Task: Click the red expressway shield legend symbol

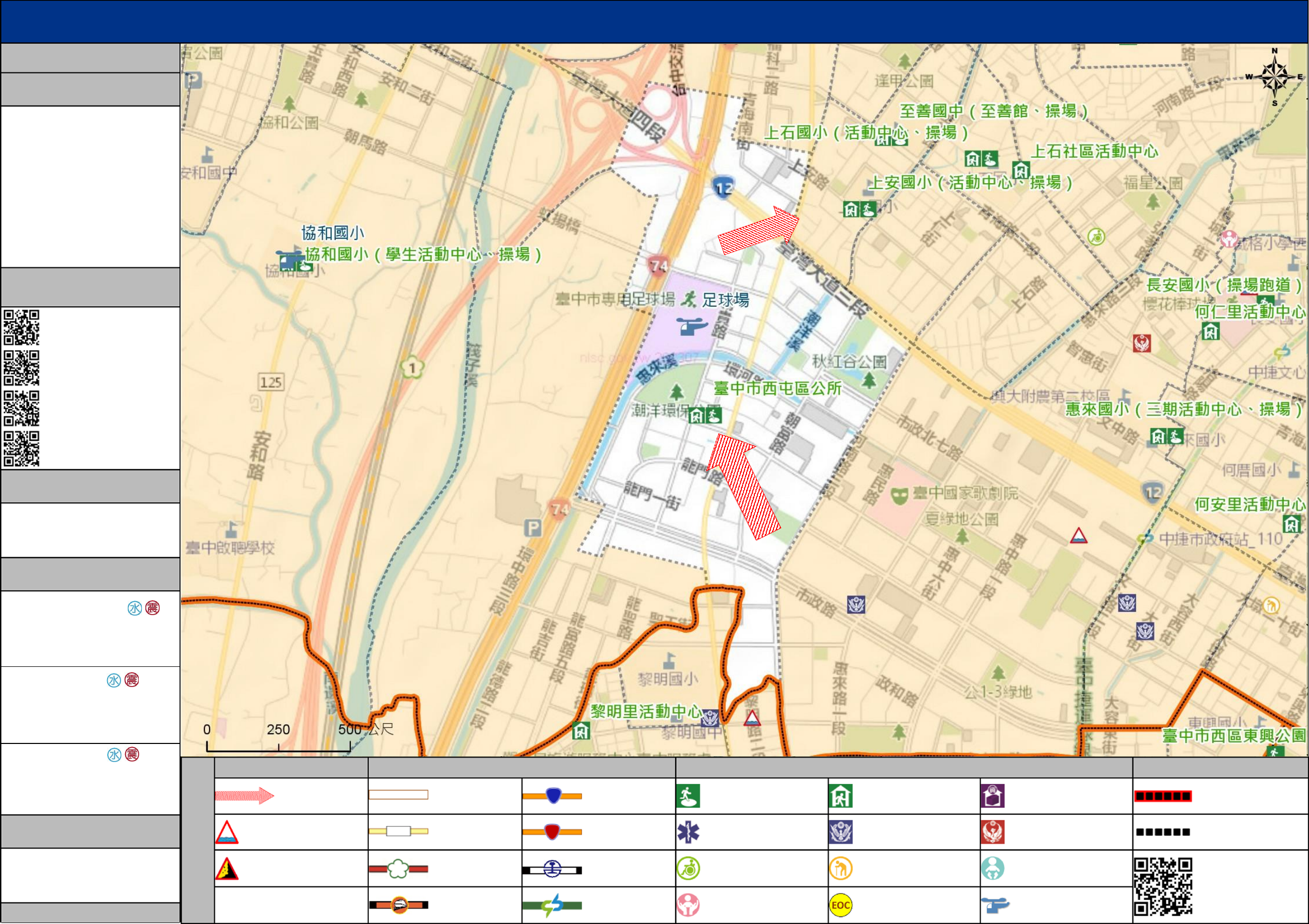Action: tap(553, 832)
